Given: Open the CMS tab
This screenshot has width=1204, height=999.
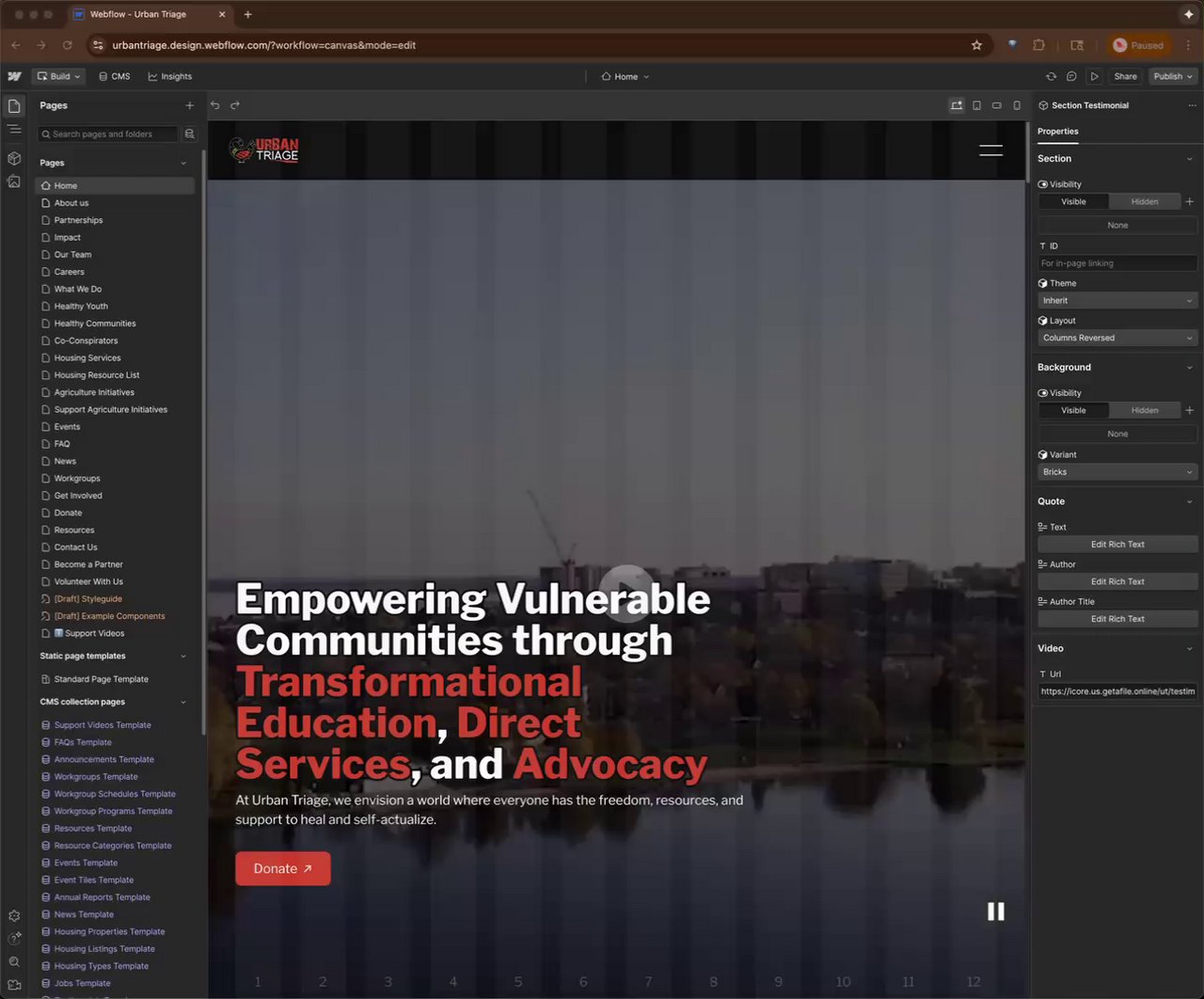Looking at the screenshot, I should 115,76.
